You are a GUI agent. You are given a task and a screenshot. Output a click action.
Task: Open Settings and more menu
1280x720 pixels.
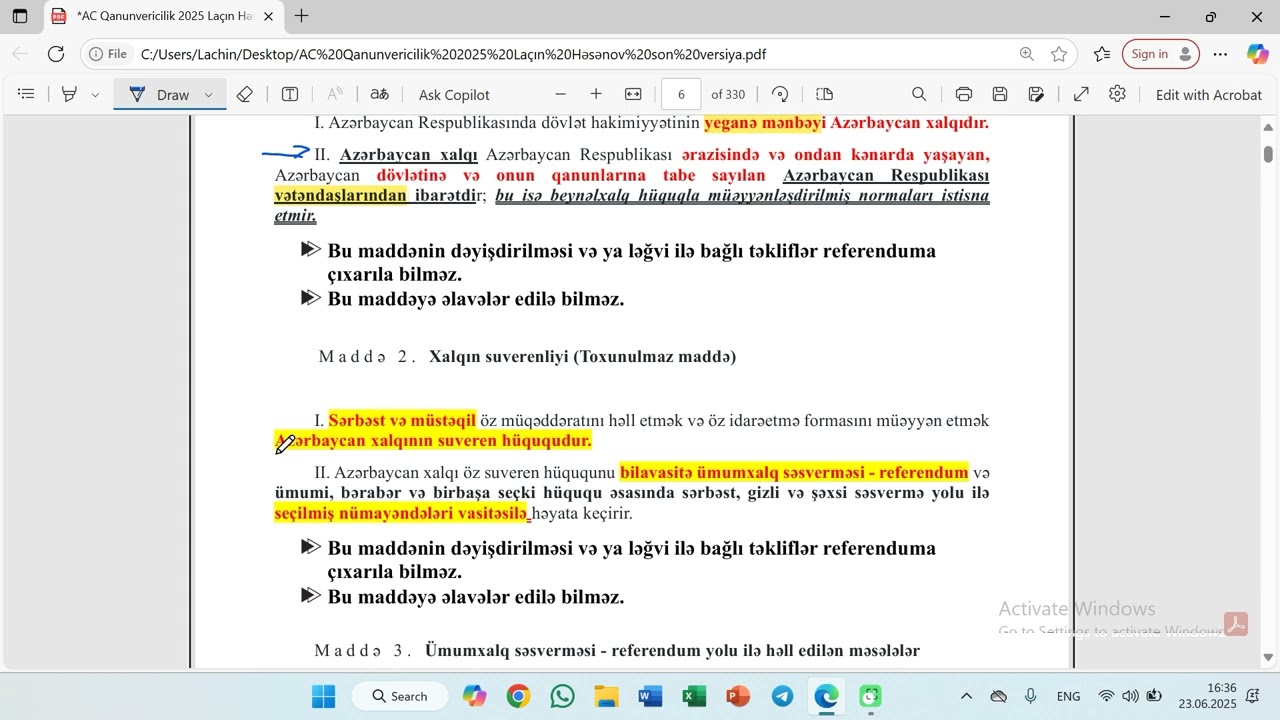pos(1220,54)
